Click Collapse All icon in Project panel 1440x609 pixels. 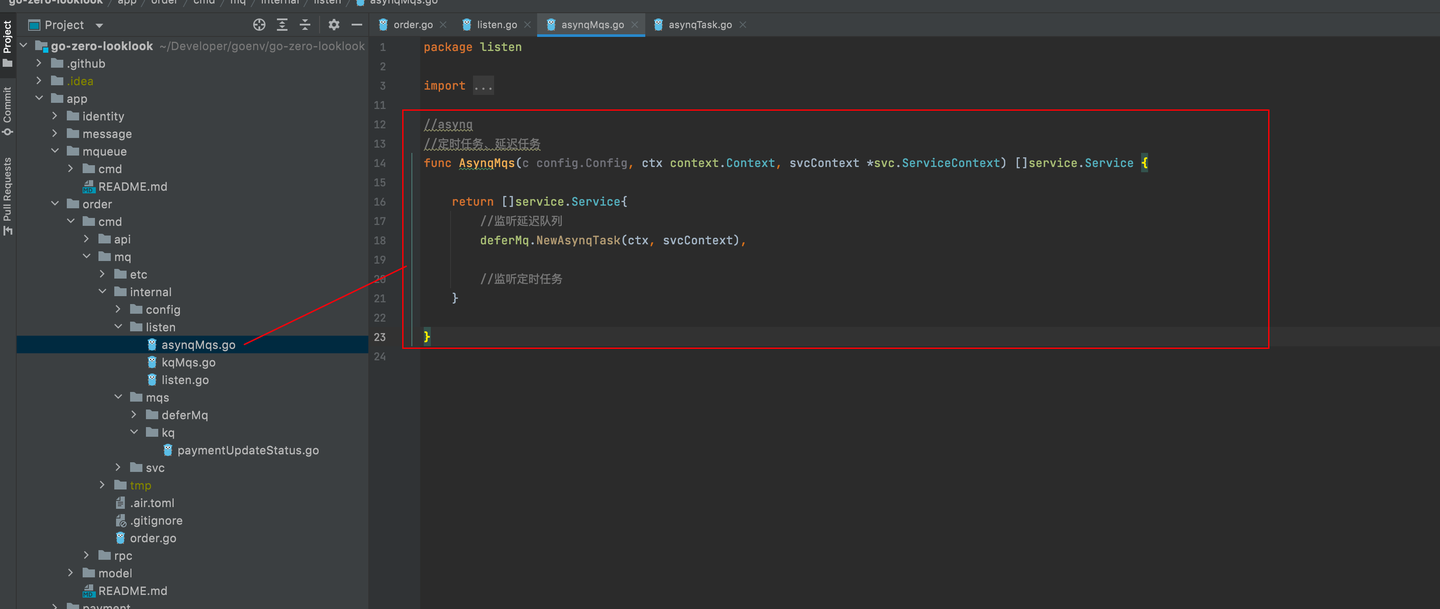pos(305,25)
